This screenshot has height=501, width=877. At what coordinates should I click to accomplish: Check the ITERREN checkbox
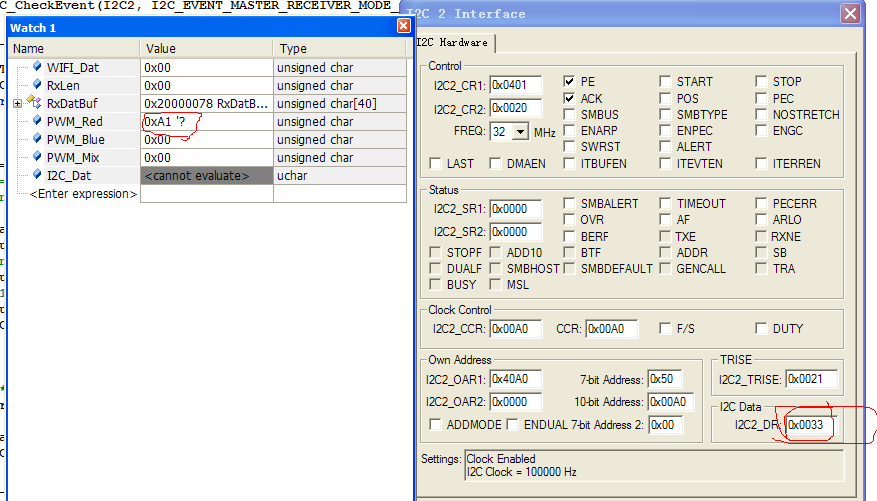(761, 163)
